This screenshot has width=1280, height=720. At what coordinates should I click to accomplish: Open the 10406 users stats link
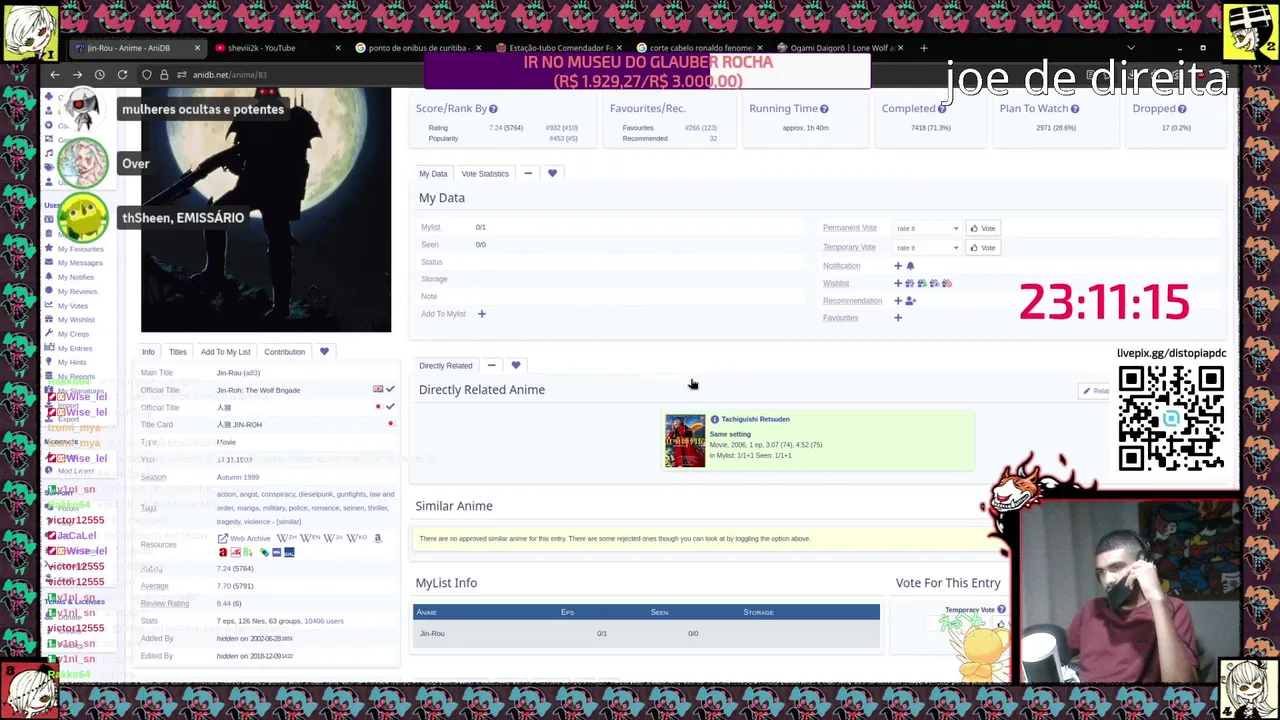pos(324,622)
